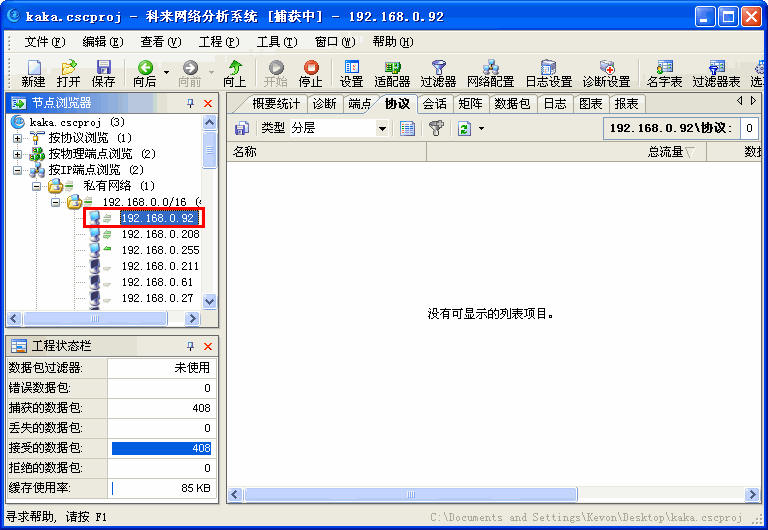Open the 类型 分层 combo box
The width and height of the screenshot is (768, 530).
[x=339, y=128]
